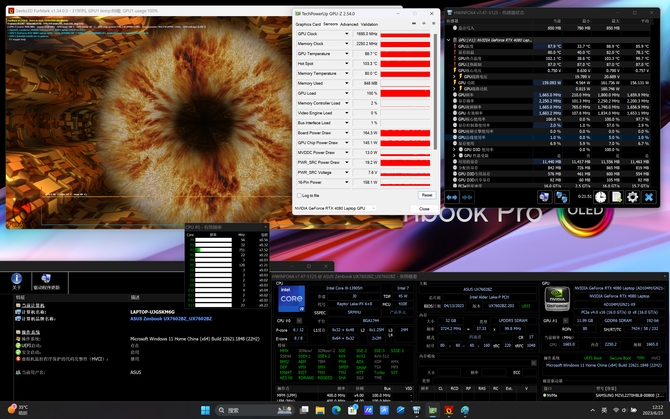Viewport: 670px width, 419px height.
Task: Open HWiNFO sensor settings gear icon
Action: pyautogui.click(x=632, y=197)
